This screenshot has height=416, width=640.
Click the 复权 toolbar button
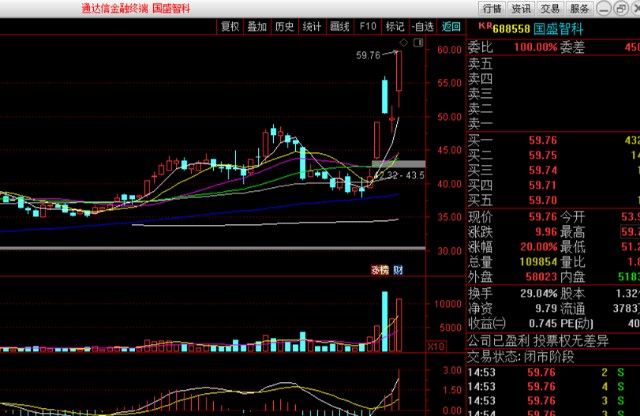(x=230, y=27)
